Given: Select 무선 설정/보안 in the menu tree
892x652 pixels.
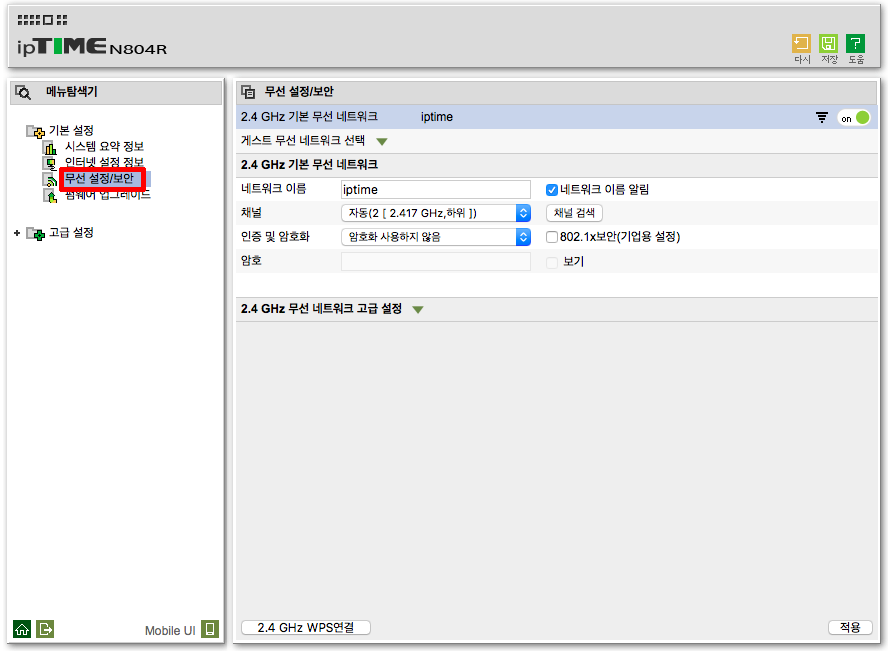Looking at the screenshot, I should click(99, 179).
